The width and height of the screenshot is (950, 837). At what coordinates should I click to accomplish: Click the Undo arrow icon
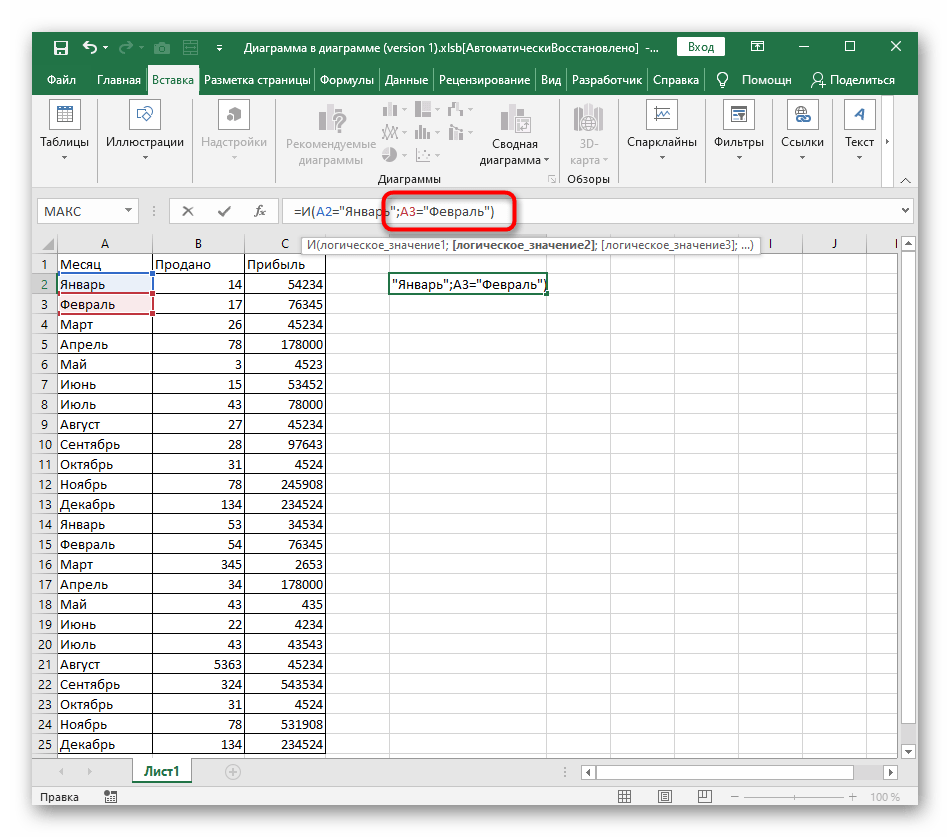91,47
